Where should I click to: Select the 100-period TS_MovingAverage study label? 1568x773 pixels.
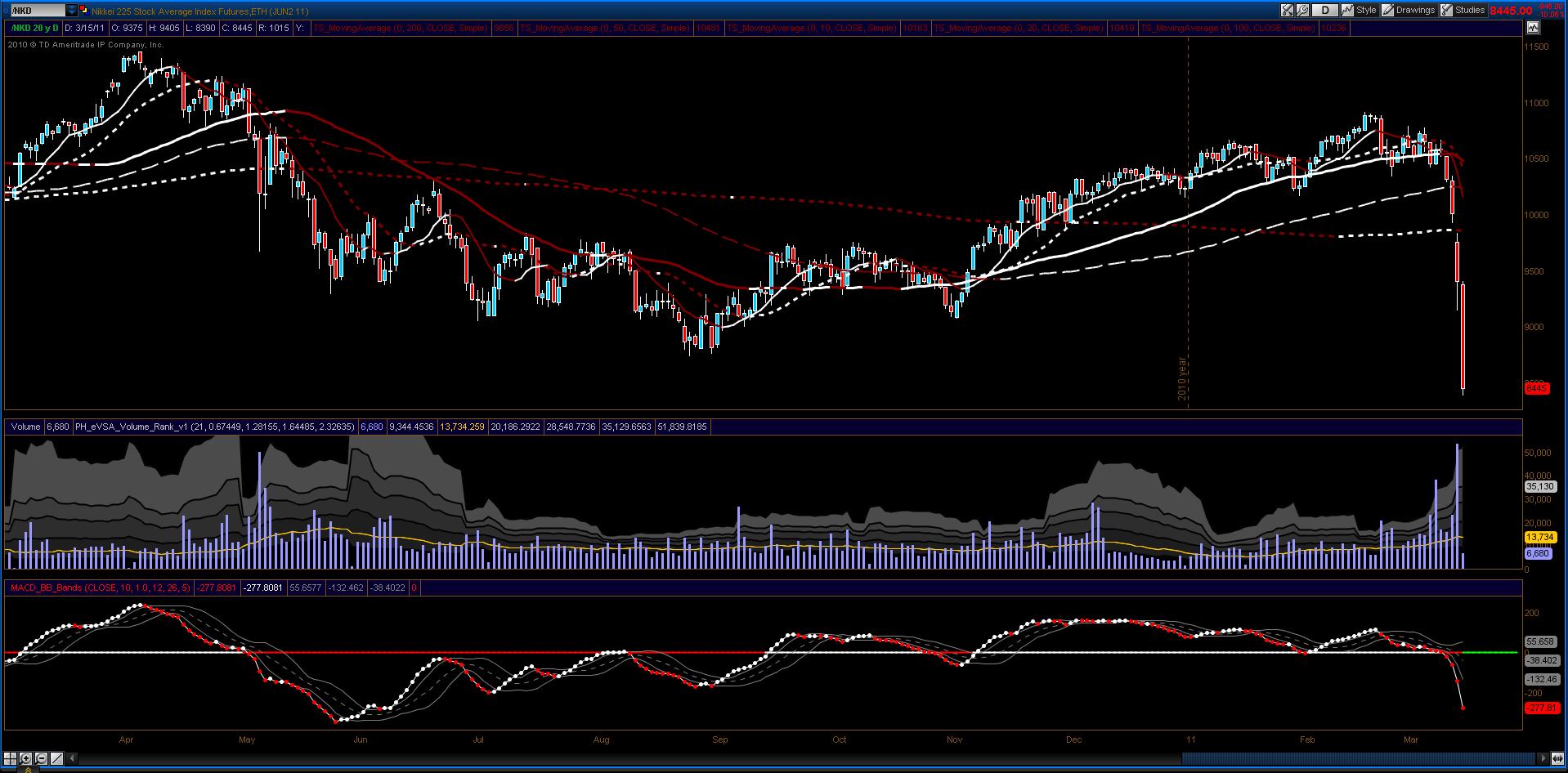1228,28
